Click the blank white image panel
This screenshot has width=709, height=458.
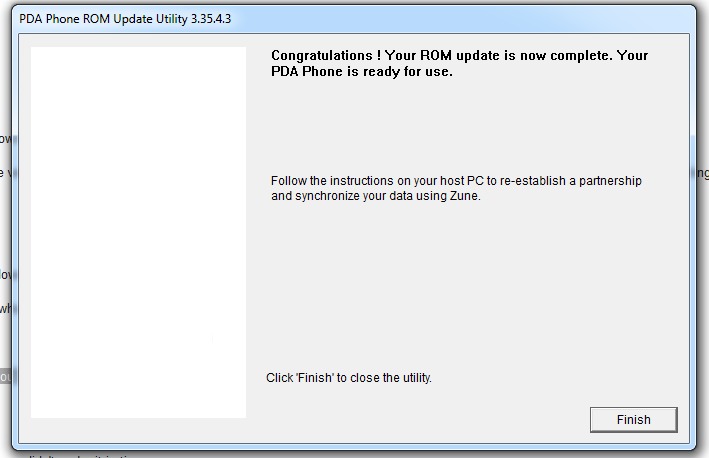tap(138, 232)
